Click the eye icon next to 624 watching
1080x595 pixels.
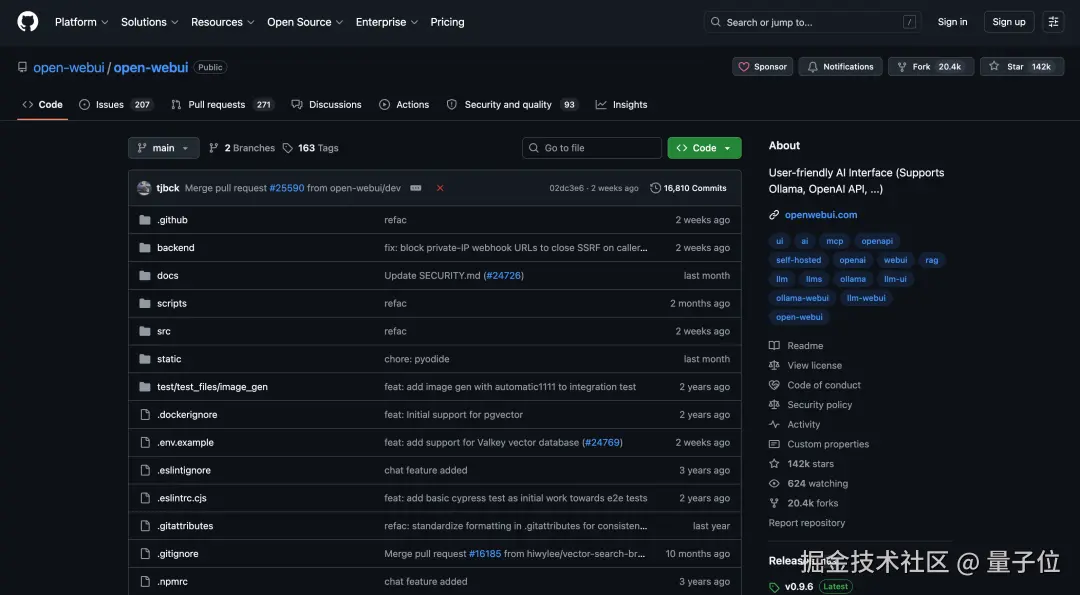pyautogui.click(x=774, y=483)
